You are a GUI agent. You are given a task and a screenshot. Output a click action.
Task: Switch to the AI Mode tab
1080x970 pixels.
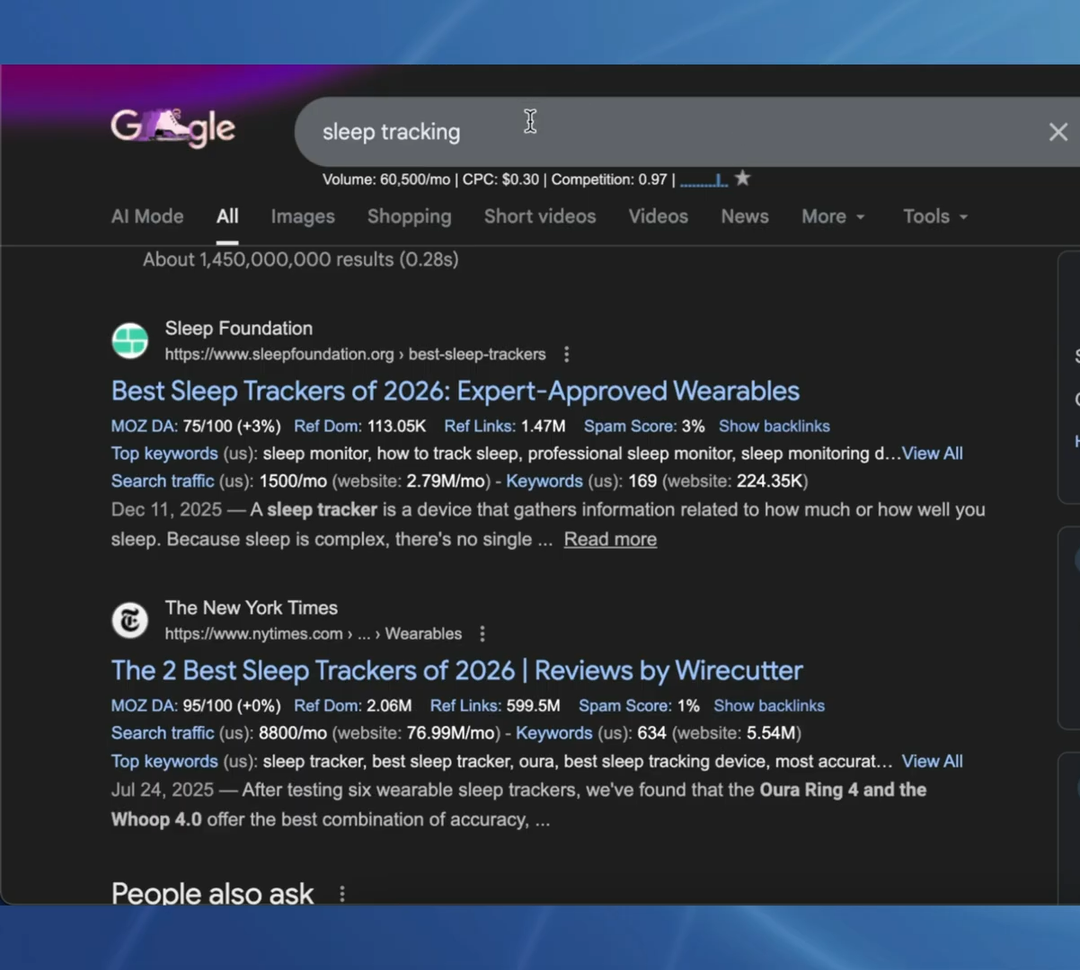147,216
